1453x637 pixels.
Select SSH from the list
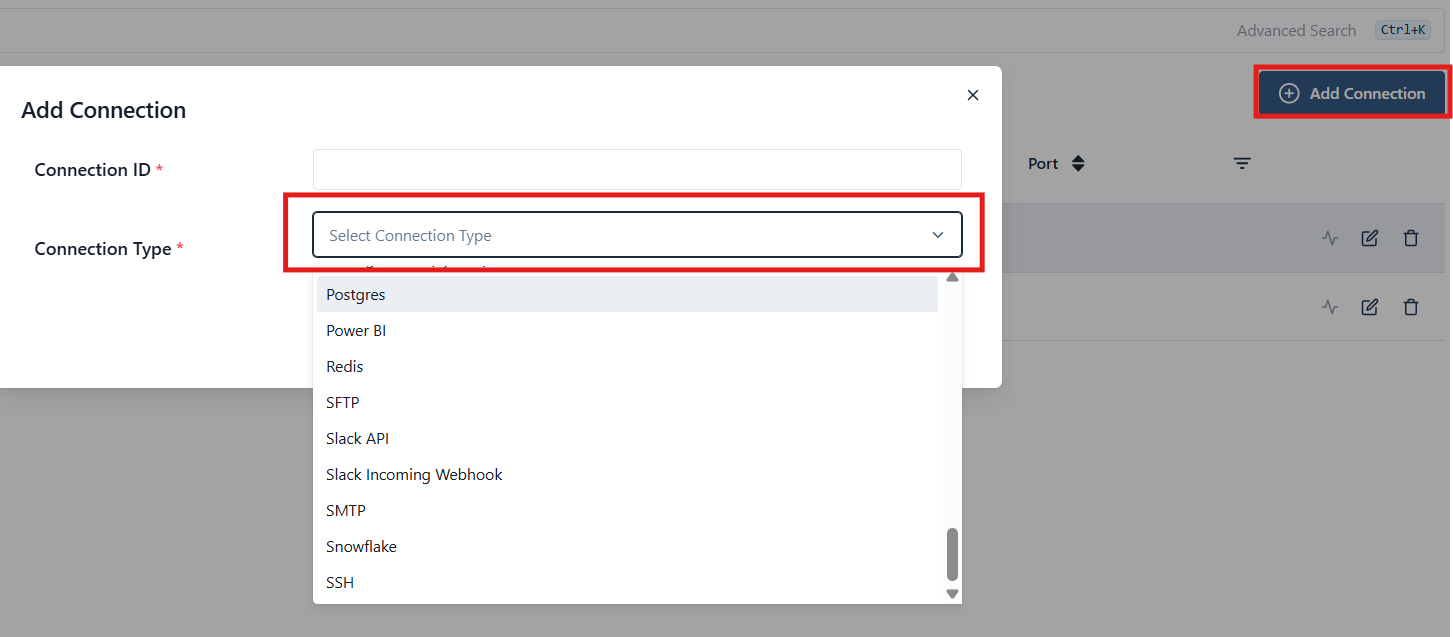click(340, 583)
